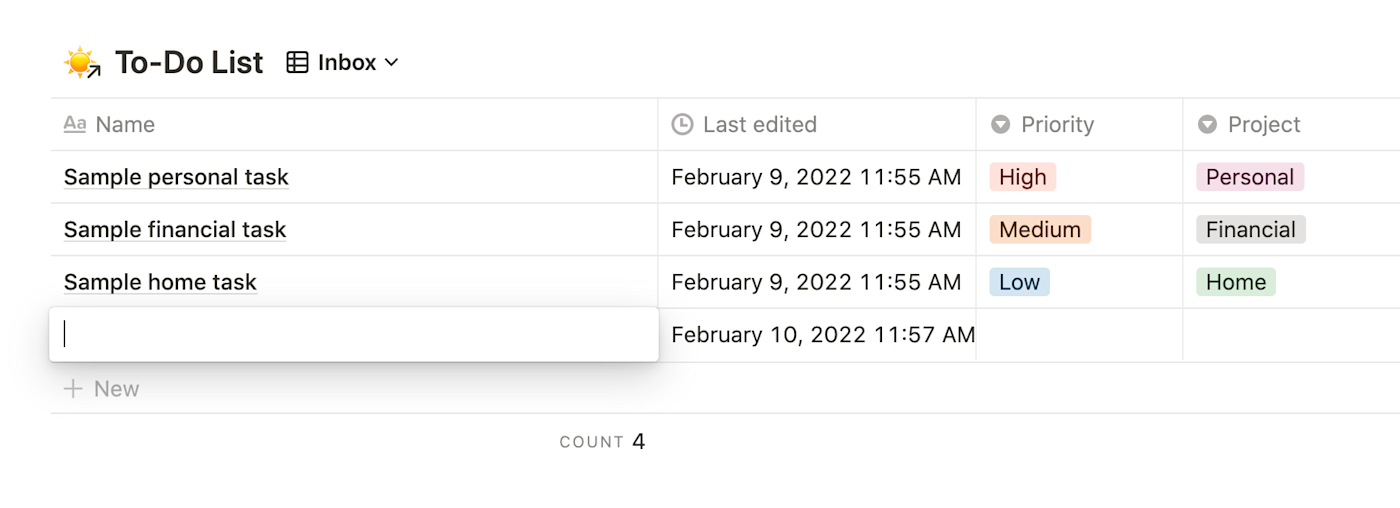The image size is (1400, 508).
Task: Click the Project column select icon
Action: (1207, 125)
